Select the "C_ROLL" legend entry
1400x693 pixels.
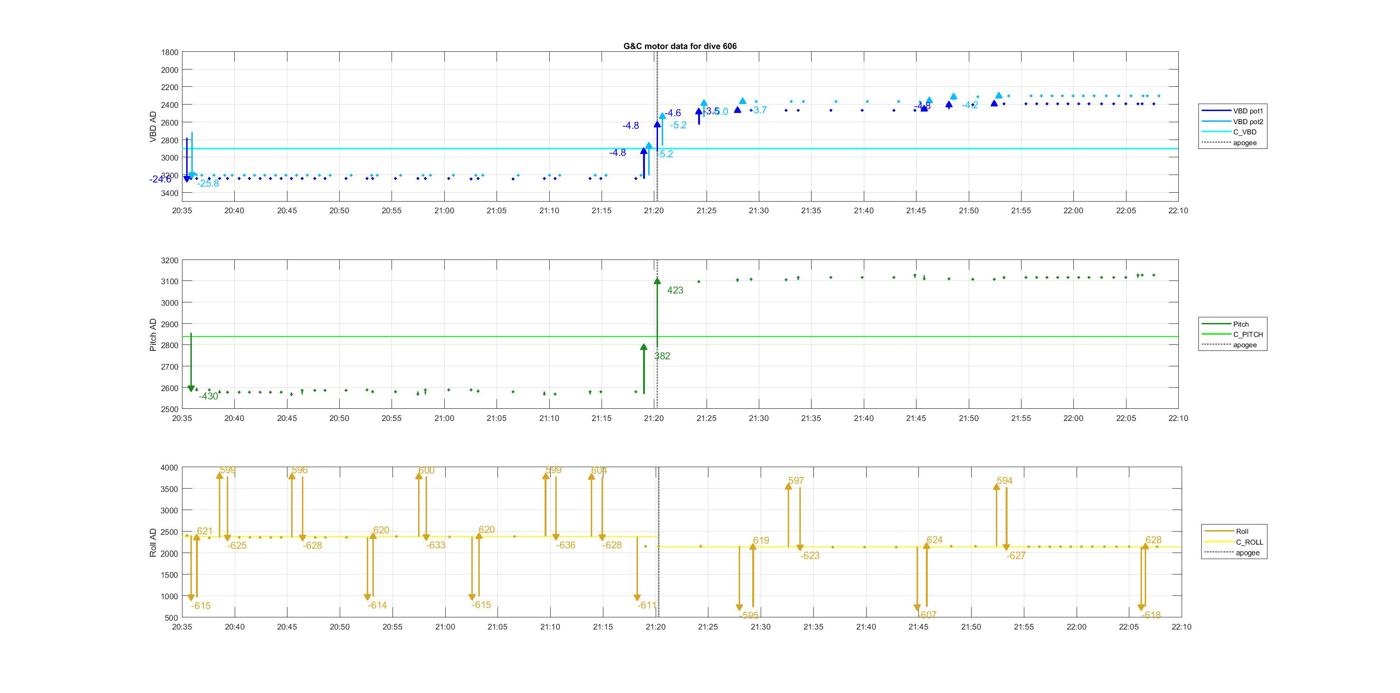click(x=1250, y=542)
